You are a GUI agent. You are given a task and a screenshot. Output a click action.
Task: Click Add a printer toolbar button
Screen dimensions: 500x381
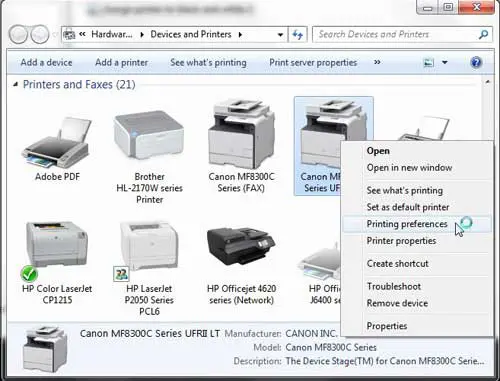pos(121,62)
